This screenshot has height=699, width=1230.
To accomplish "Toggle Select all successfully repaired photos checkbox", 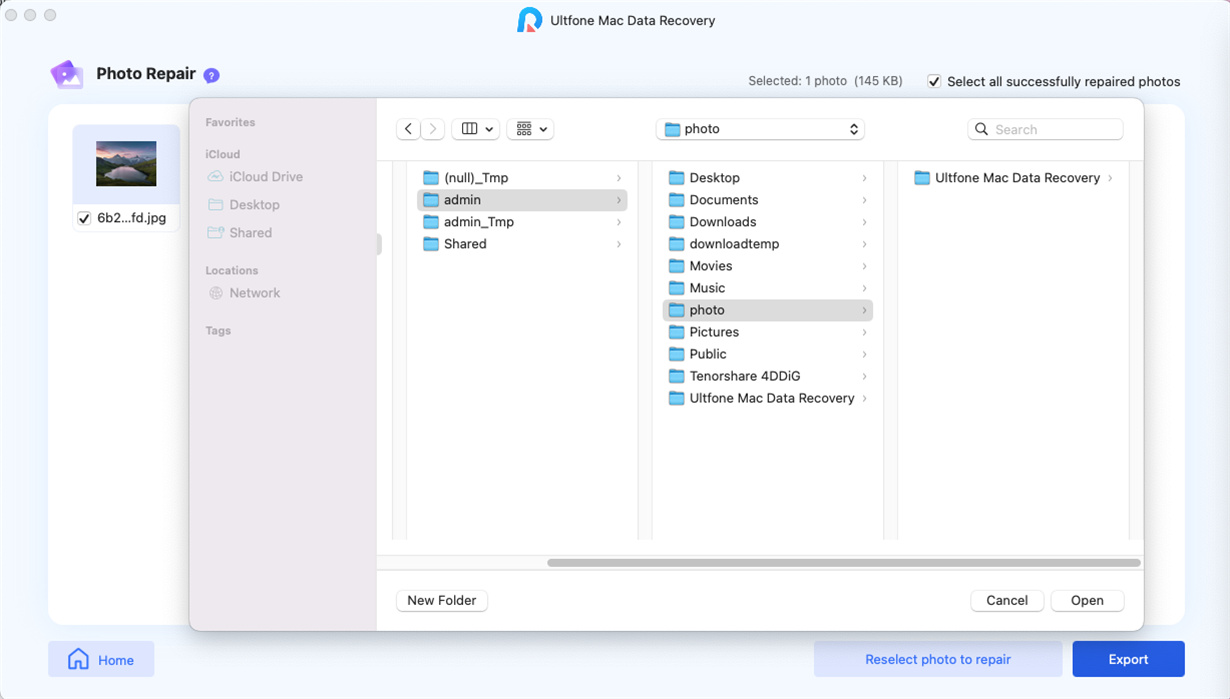I will [x=934, y=81].
